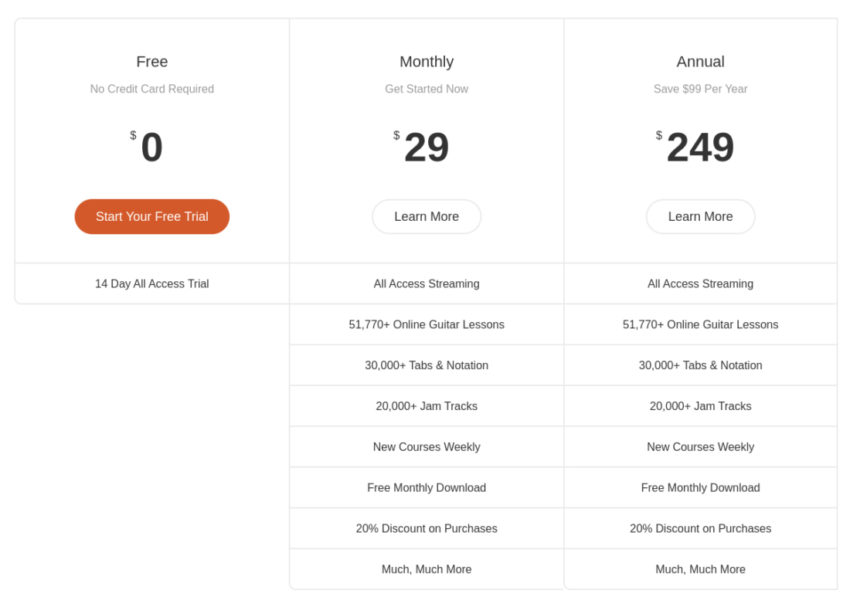Click the $29 Monthly price

(425, 148)
